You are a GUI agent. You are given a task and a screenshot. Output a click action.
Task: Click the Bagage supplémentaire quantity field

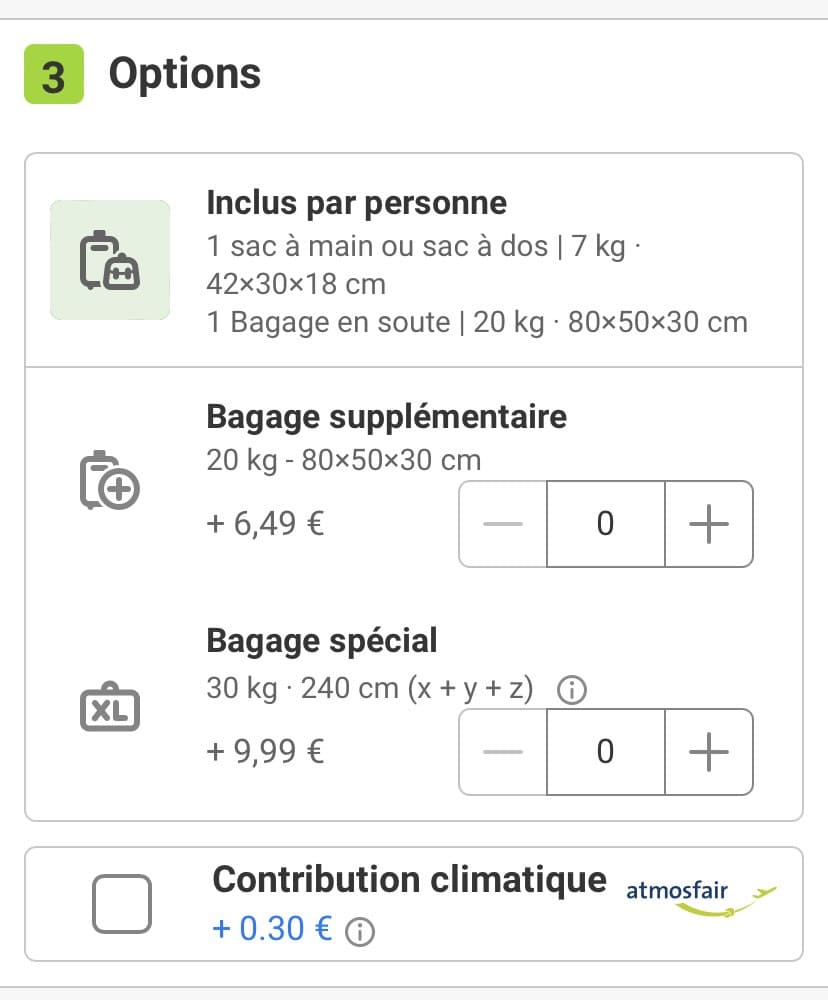click(605, 524)
